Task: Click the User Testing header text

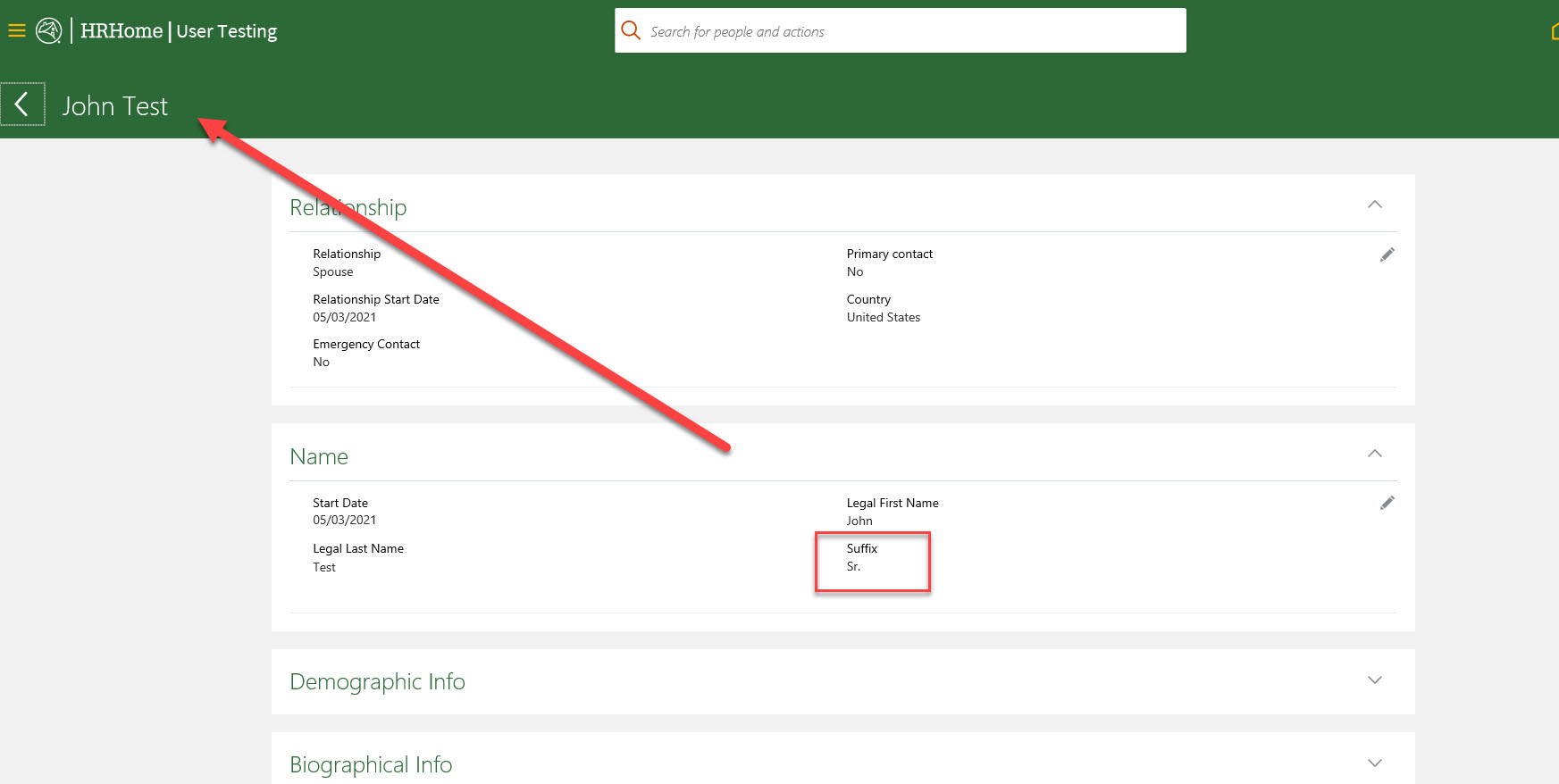Action: coord(227,31)
